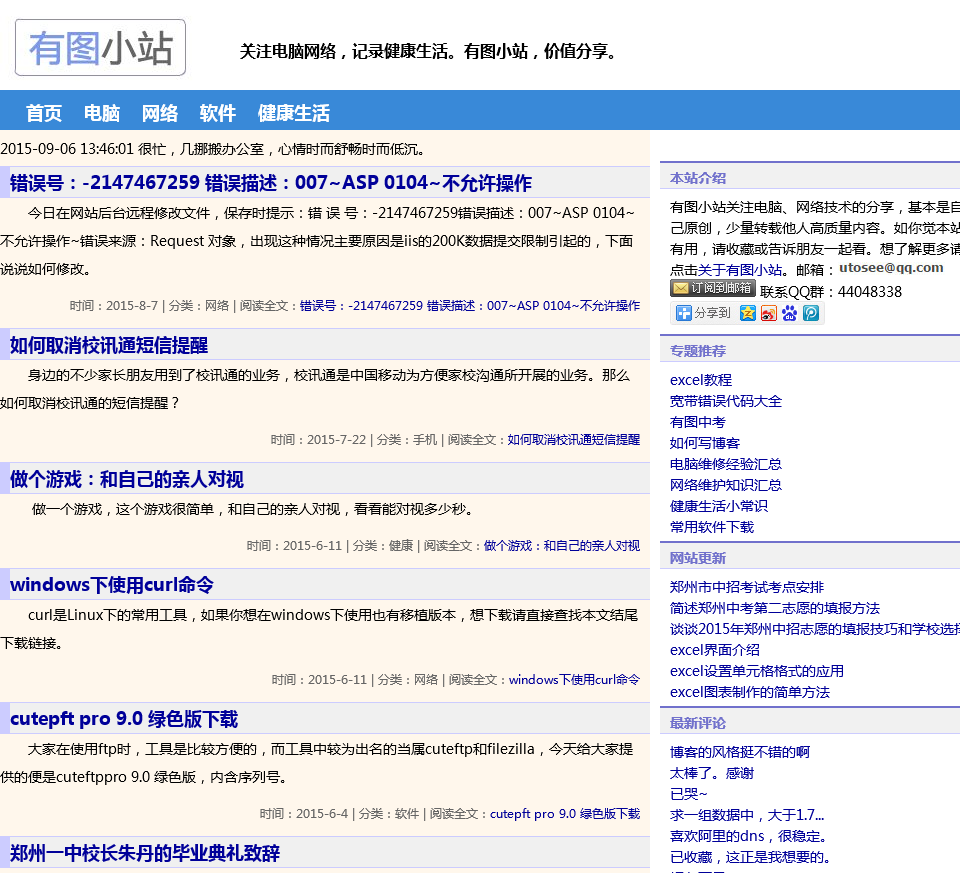Open 电脑 category in navigation

pos(102,113)
